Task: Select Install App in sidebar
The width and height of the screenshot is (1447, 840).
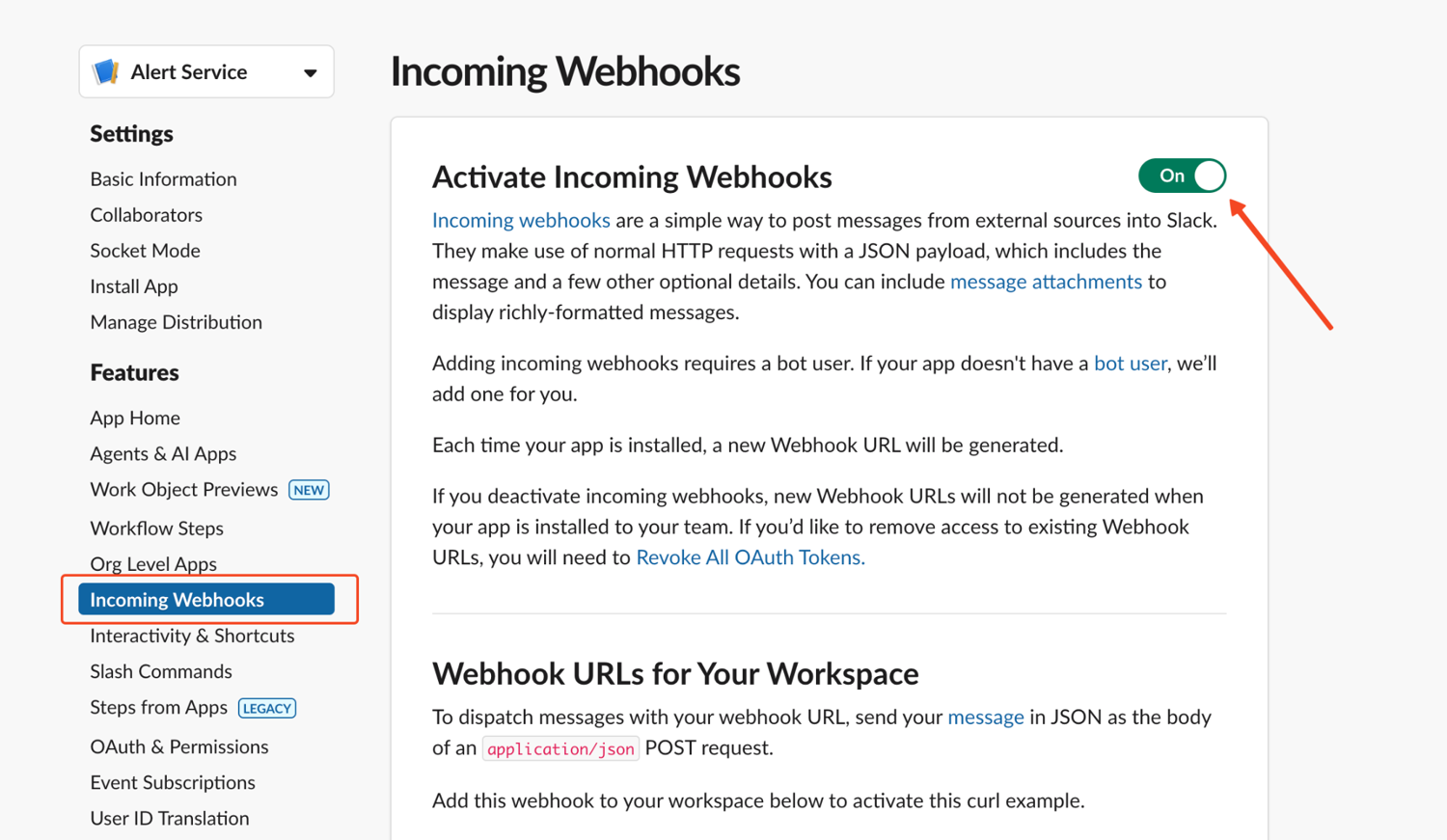Action: pos(134,286)
